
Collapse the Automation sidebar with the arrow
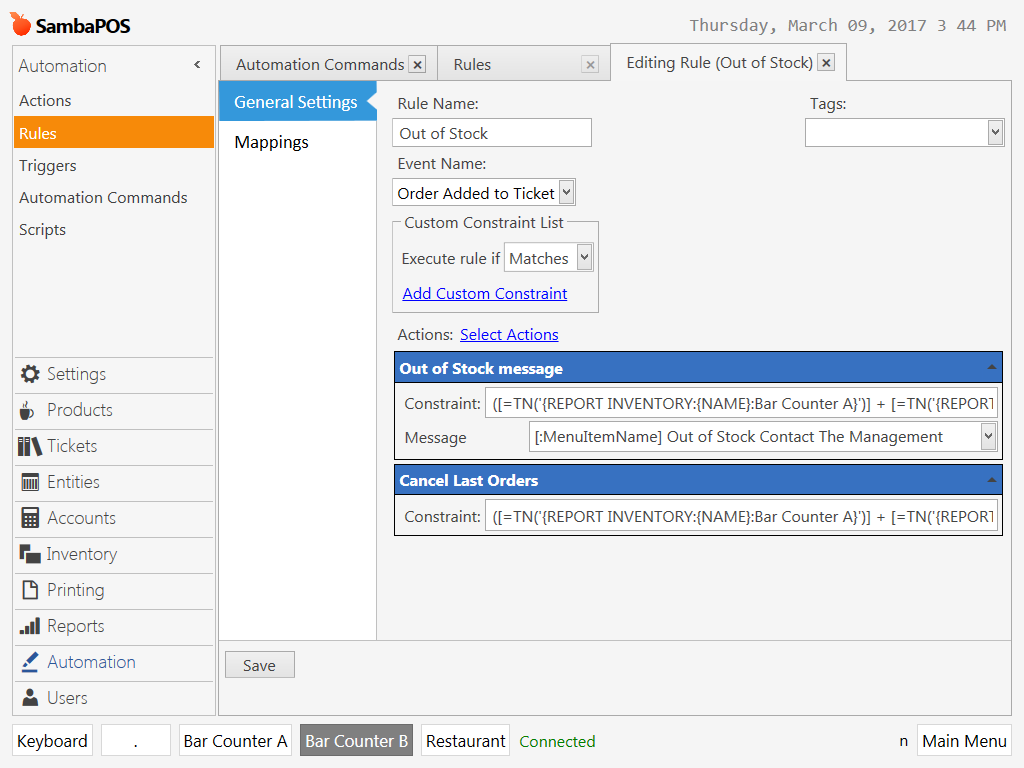coord(197,65)
